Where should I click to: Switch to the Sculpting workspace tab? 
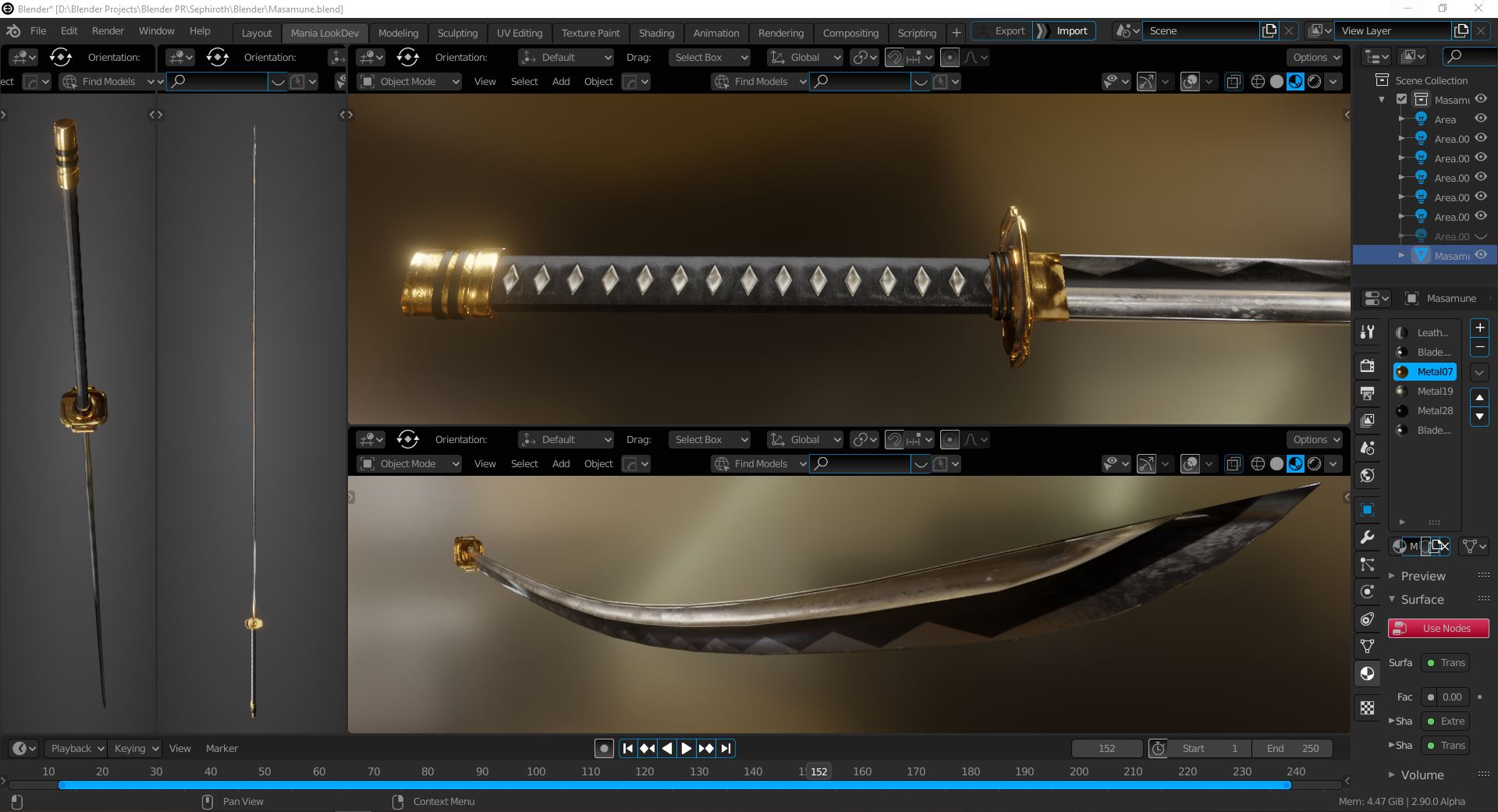[457, 33]
